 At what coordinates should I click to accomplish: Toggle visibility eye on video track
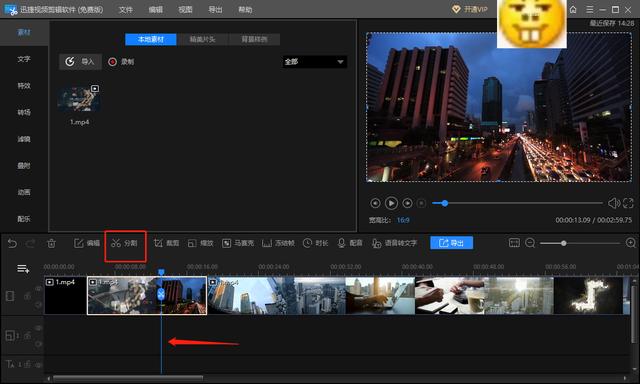click(38, 289)
